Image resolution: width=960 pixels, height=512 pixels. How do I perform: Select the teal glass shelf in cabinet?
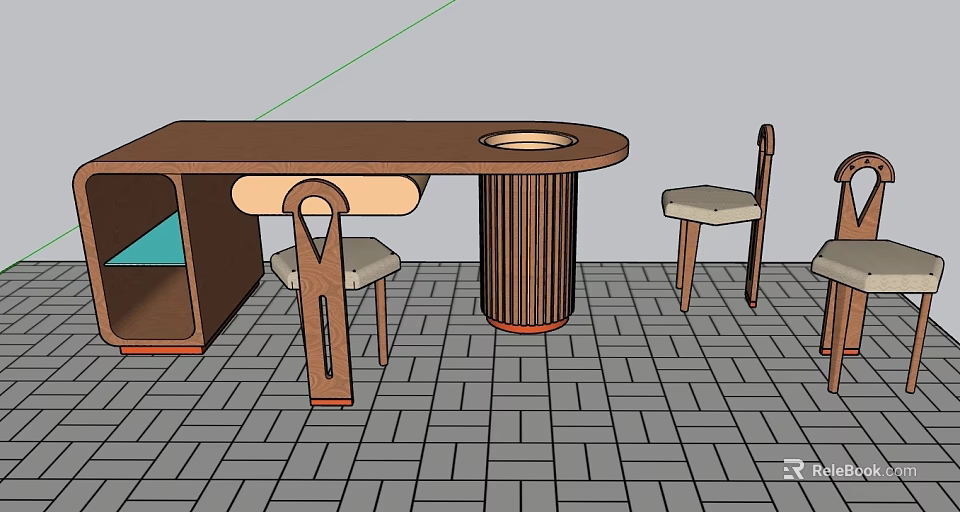pyautogui.click(x=153, y=243)
